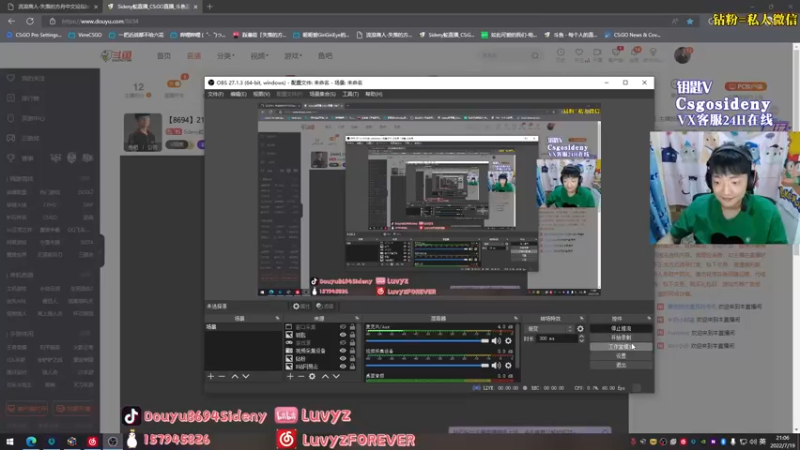Pop out the 转场特效 dock with its header icon

click(581, 318)
